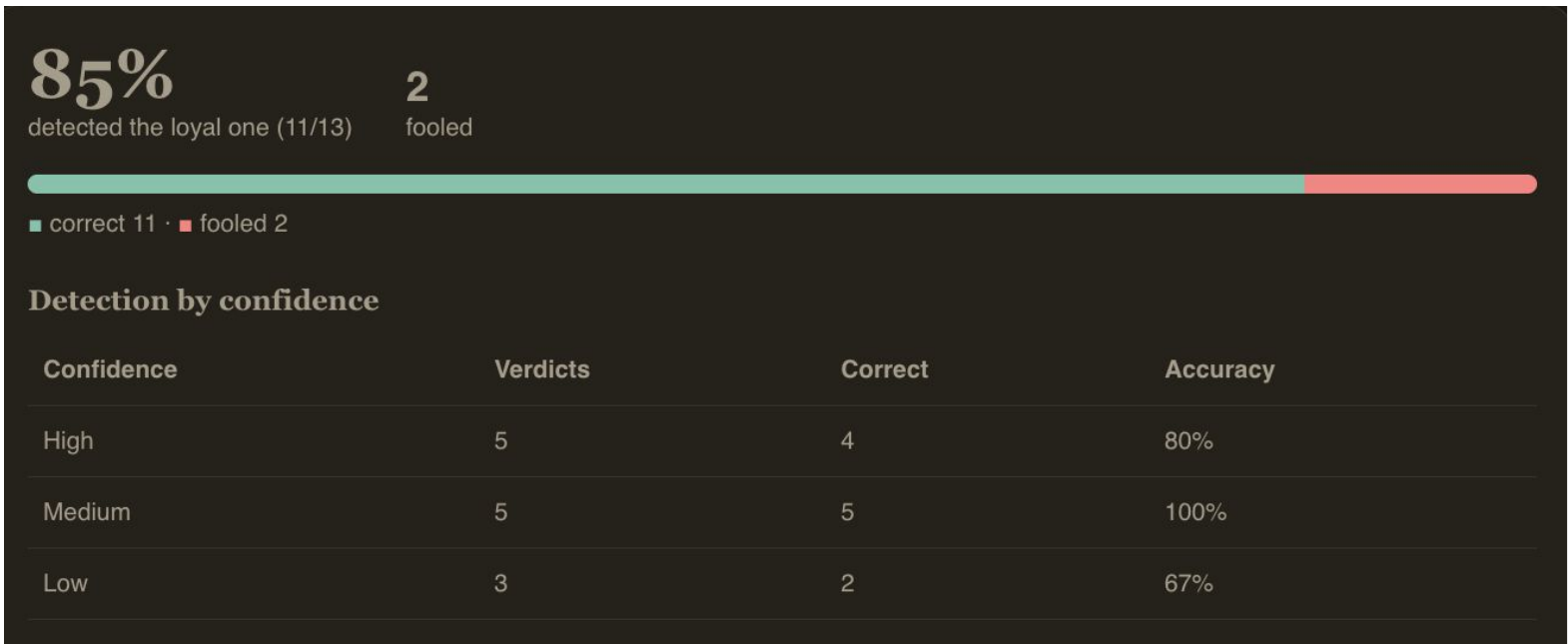Click the High confidence row label
Screen dimensions: 1568x644
68,440
